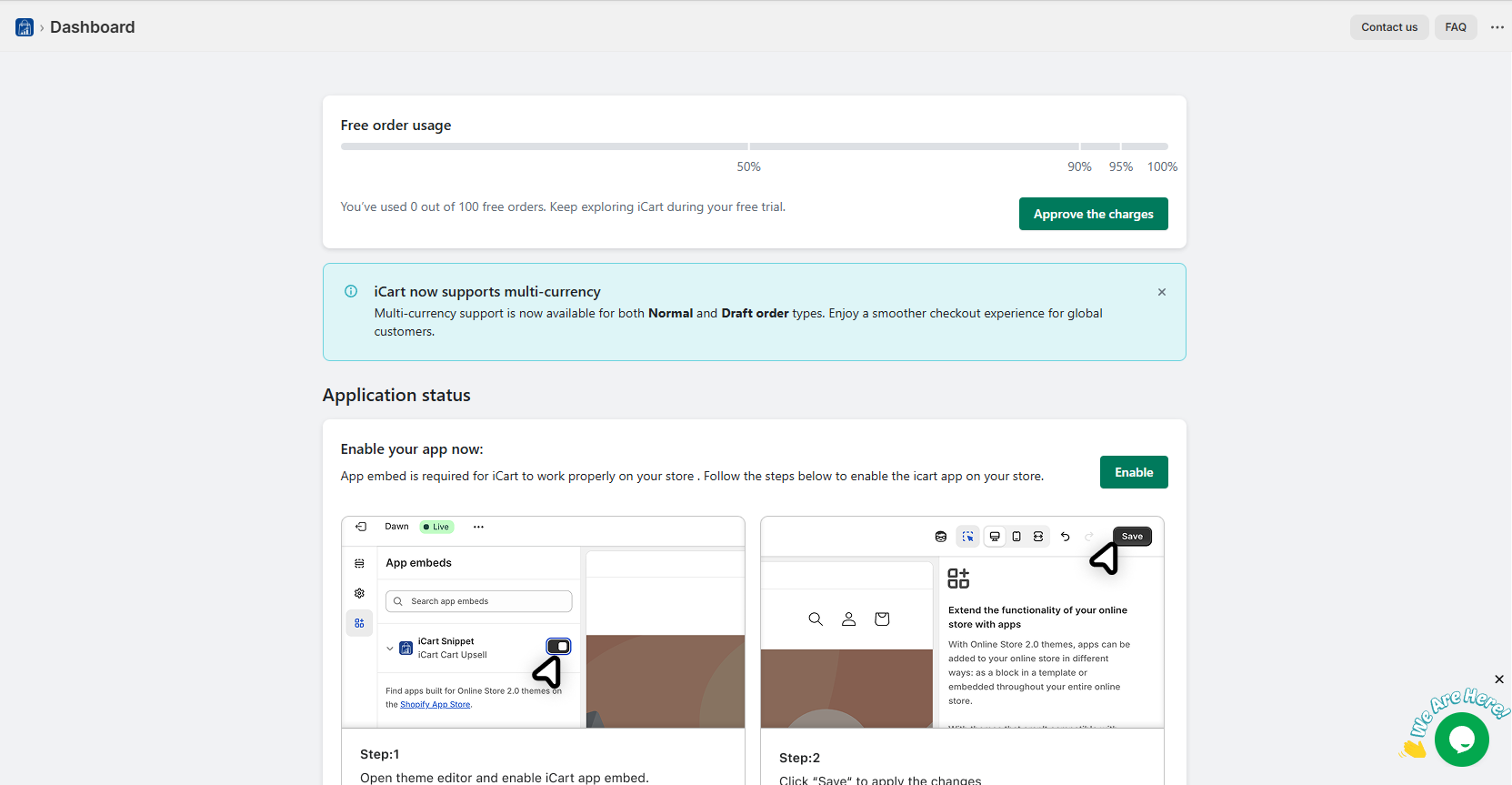Image resolution: width=1512 pixels, height=785 pixels.
Task: Approve the charges
Action: [1093, 214]
